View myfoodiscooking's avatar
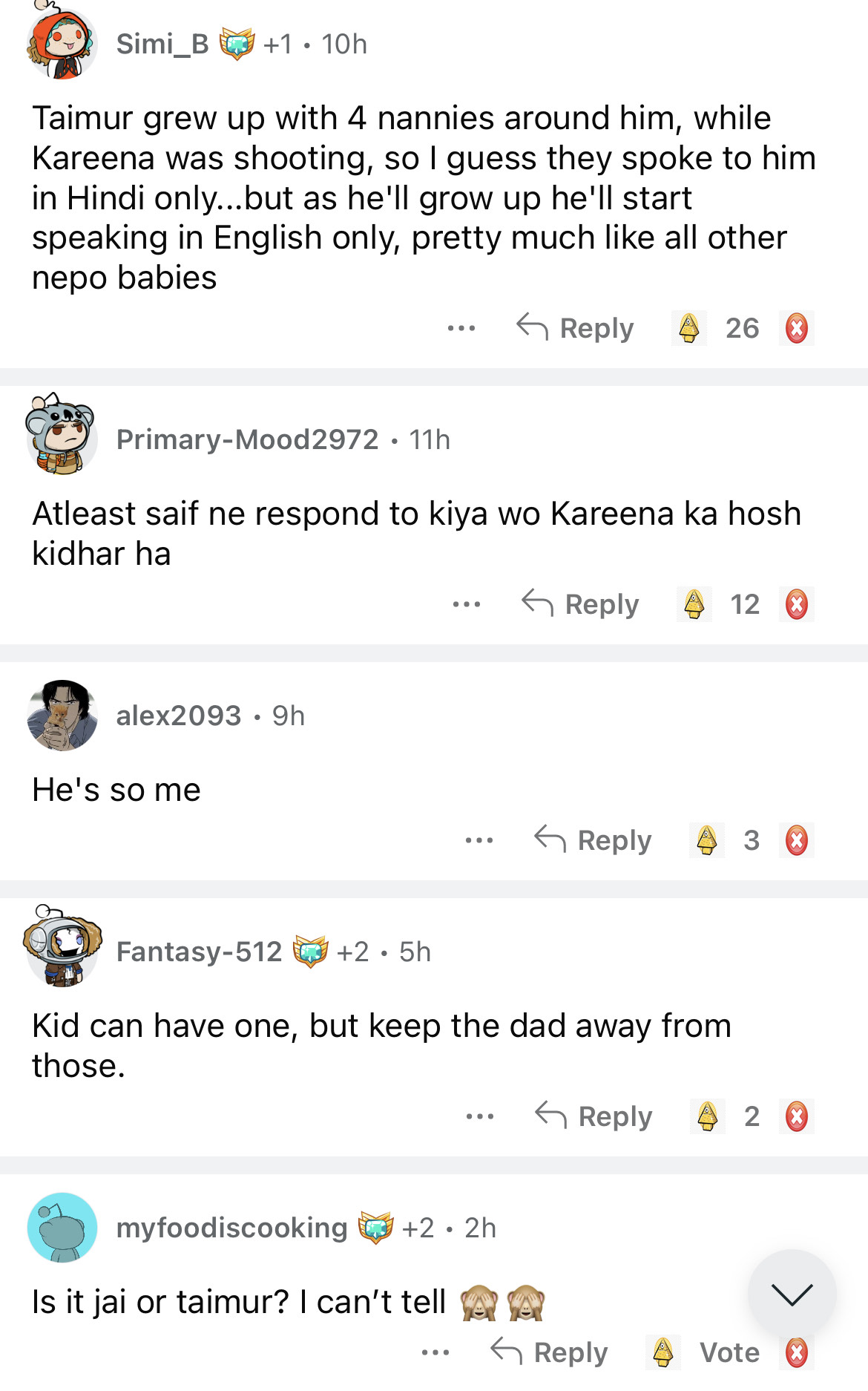868x1391 pixels. [62, 1228]
